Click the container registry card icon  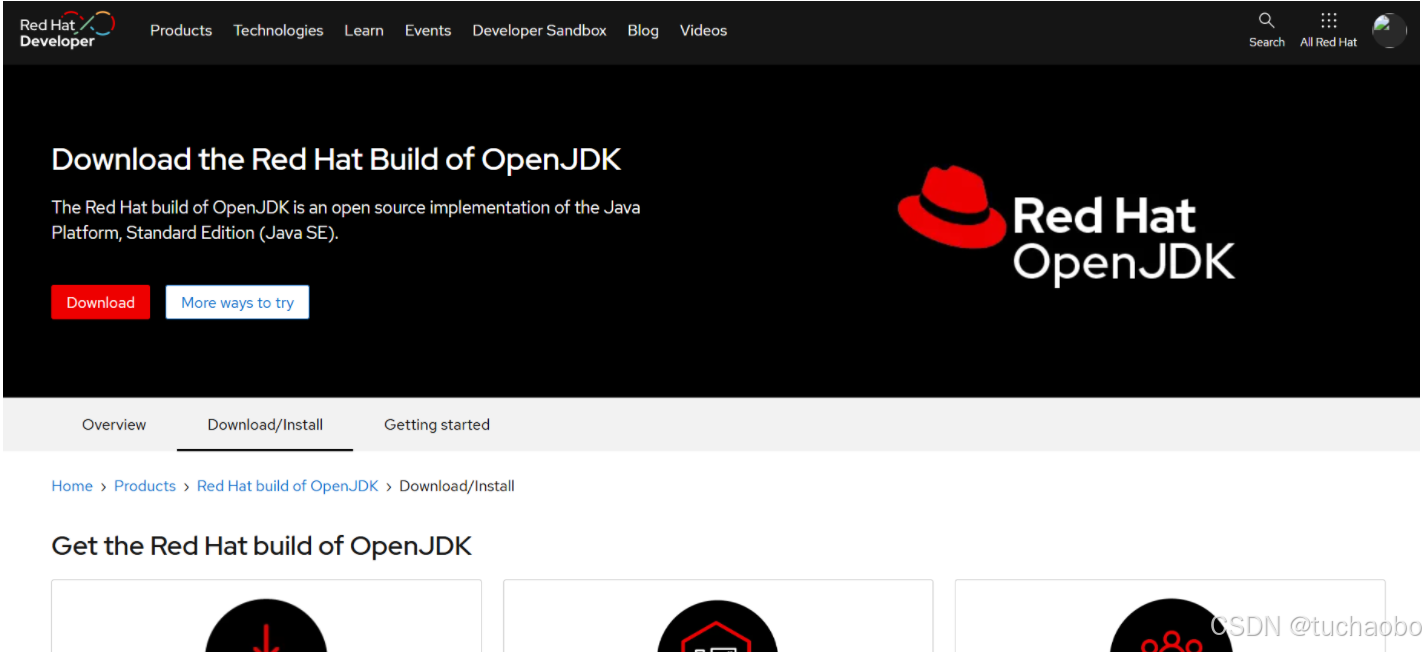click(717, 626)
